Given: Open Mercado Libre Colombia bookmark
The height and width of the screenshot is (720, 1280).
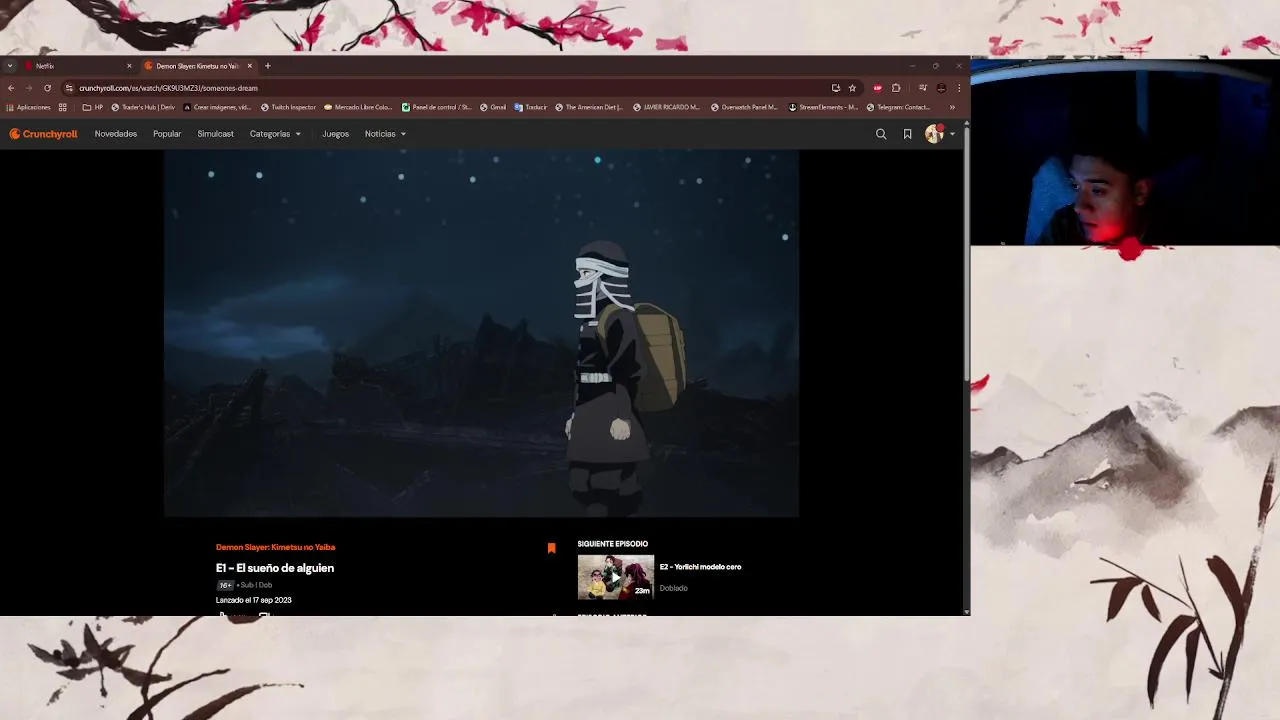Looking at the screenshot, I should (x=358, y=107).
